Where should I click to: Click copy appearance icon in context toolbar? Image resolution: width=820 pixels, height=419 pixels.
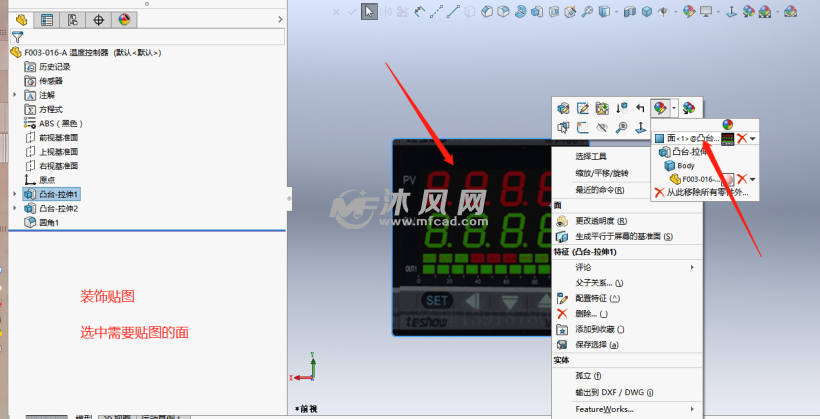[689, 108]
